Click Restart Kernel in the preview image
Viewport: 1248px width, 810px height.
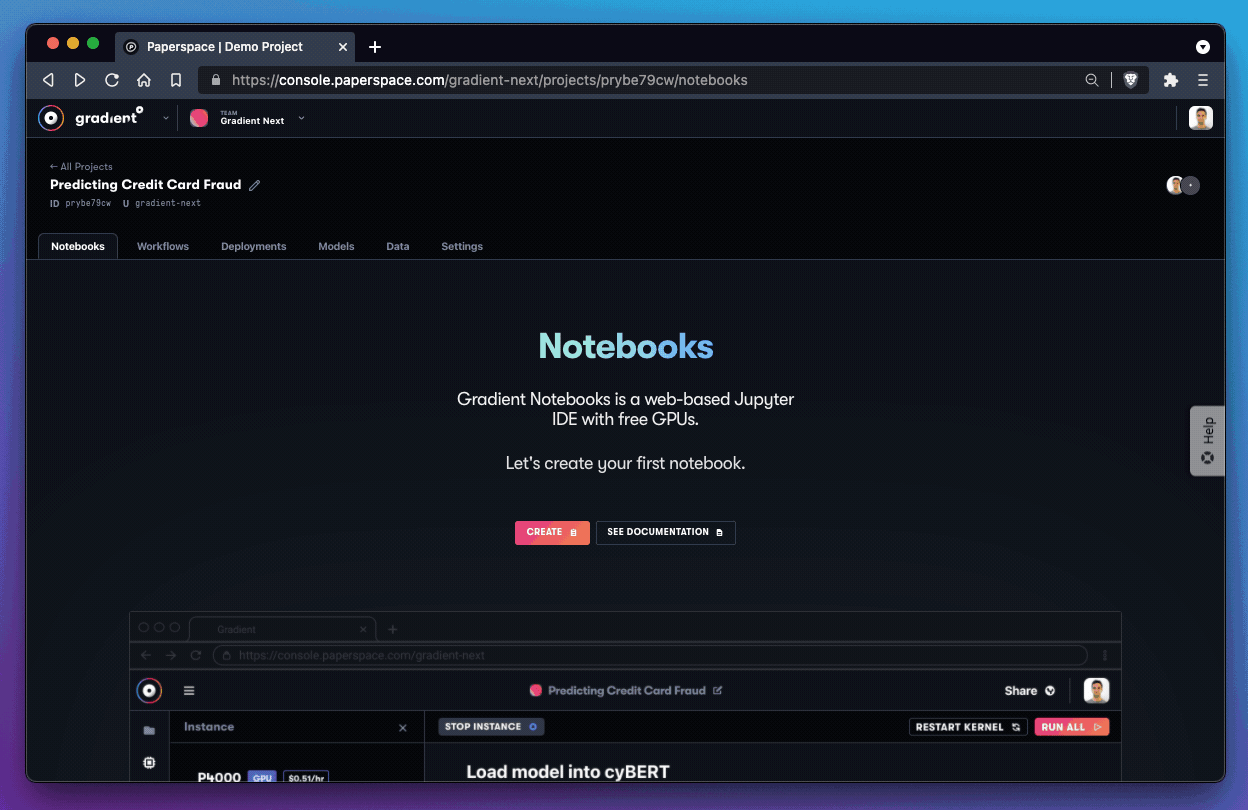(968, 727)
